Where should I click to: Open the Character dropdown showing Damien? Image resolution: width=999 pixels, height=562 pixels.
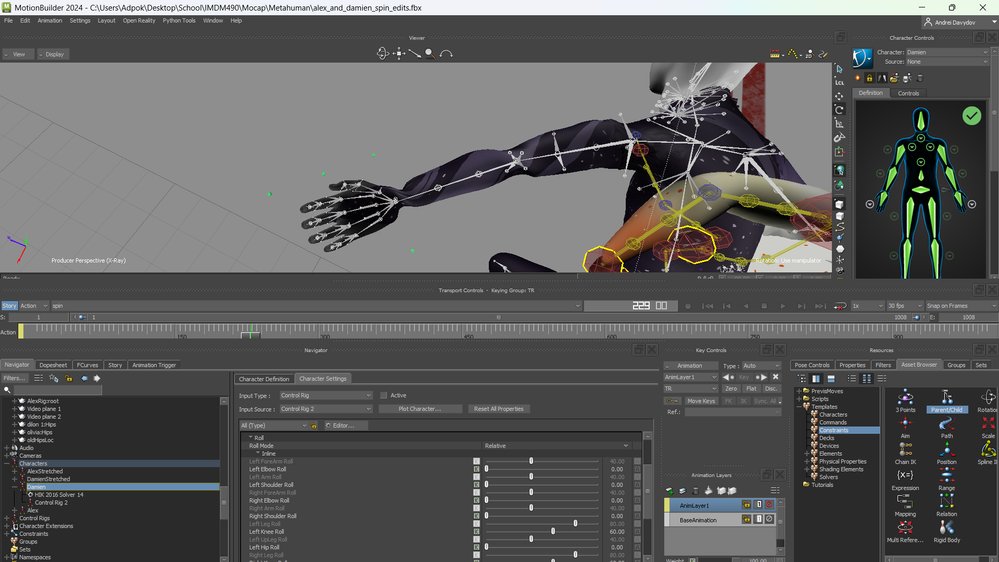[947, 52]
